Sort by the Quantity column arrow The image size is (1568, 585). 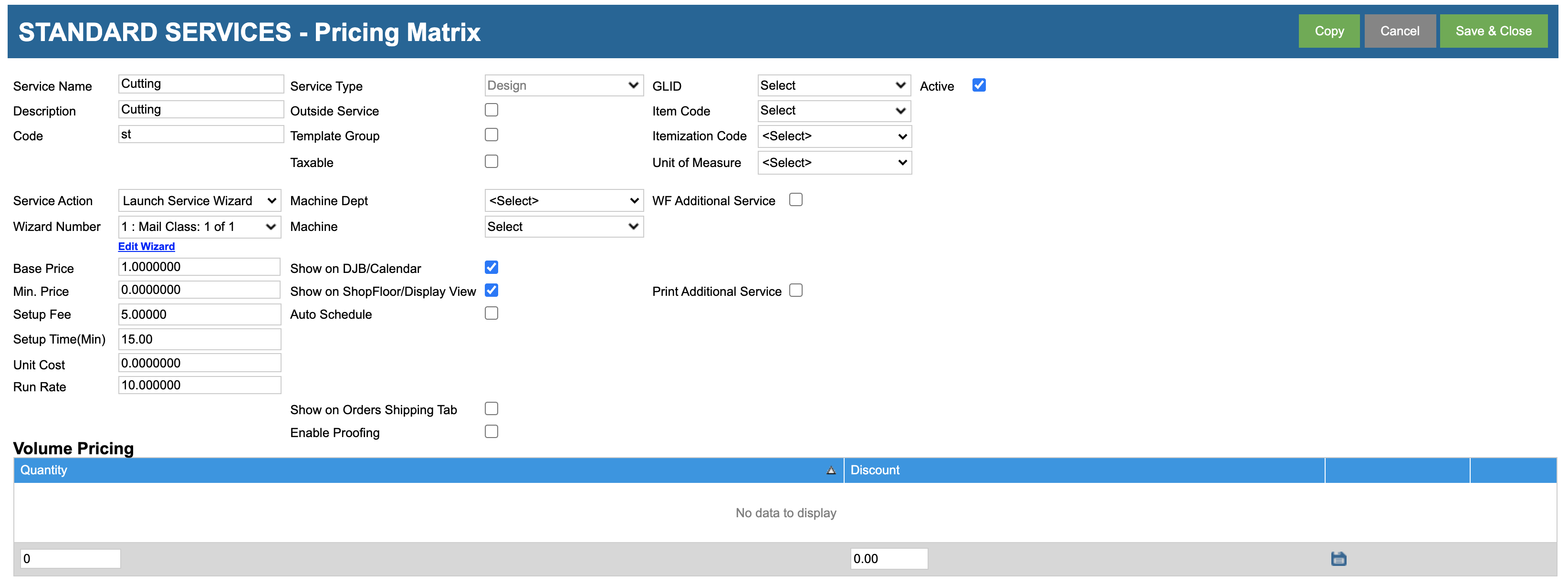tap(830, 470)
